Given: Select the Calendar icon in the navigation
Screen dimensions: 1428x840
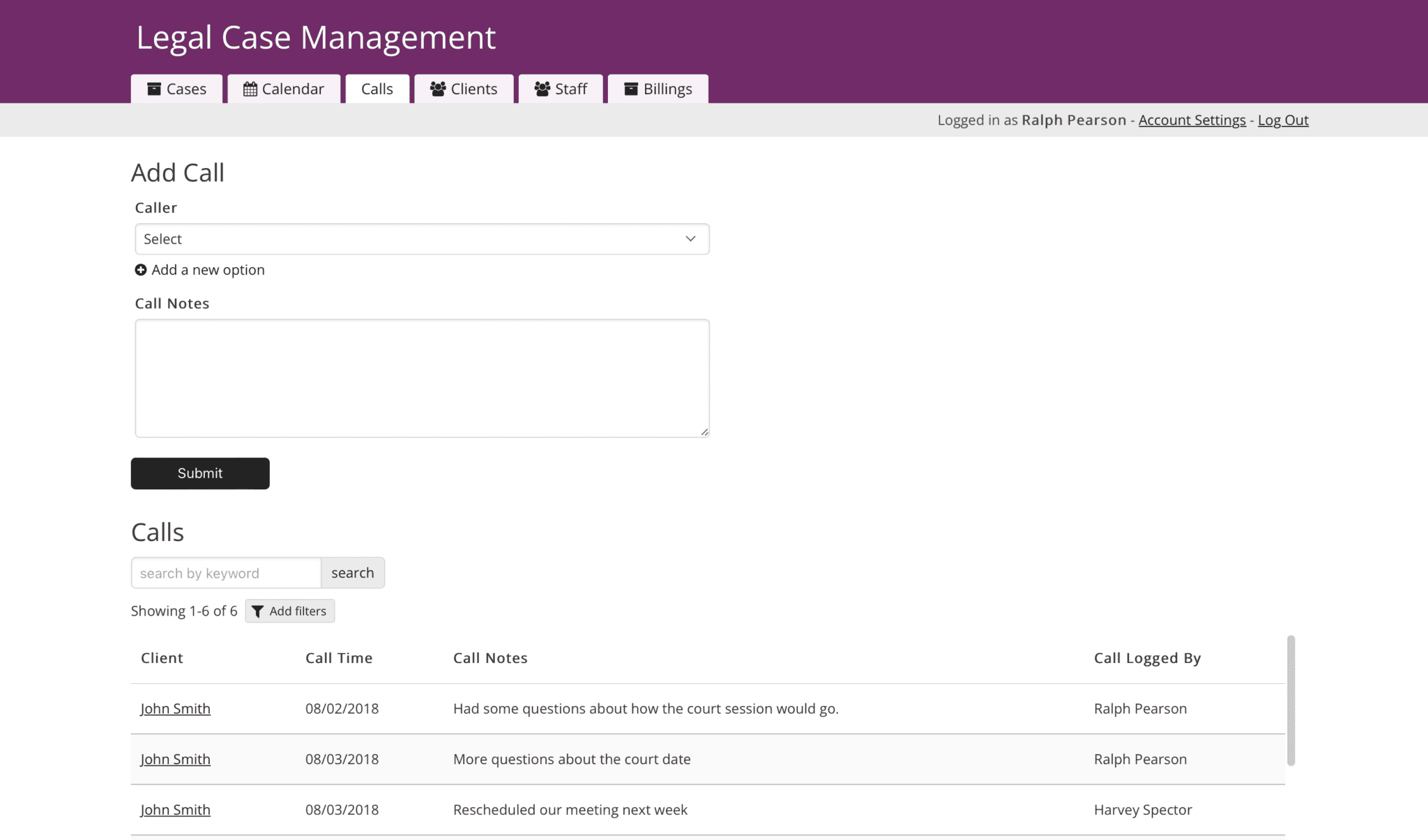Looking at the screenshot, I should click(251, 89).
